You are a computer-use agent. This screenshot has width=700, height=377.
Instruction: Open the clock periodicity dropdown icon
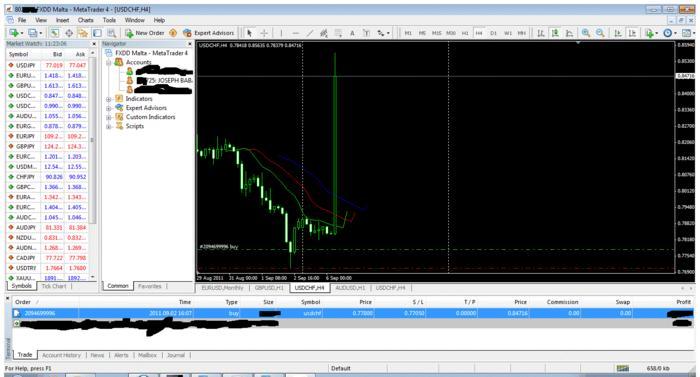click(669, 33)
